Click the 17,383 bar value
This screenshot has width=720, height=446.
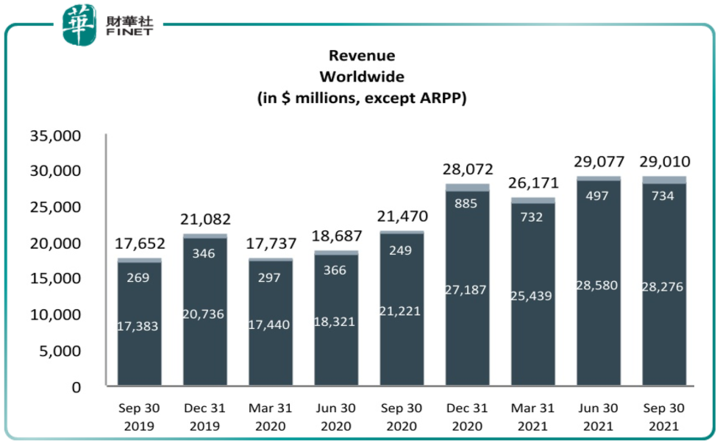138,327
